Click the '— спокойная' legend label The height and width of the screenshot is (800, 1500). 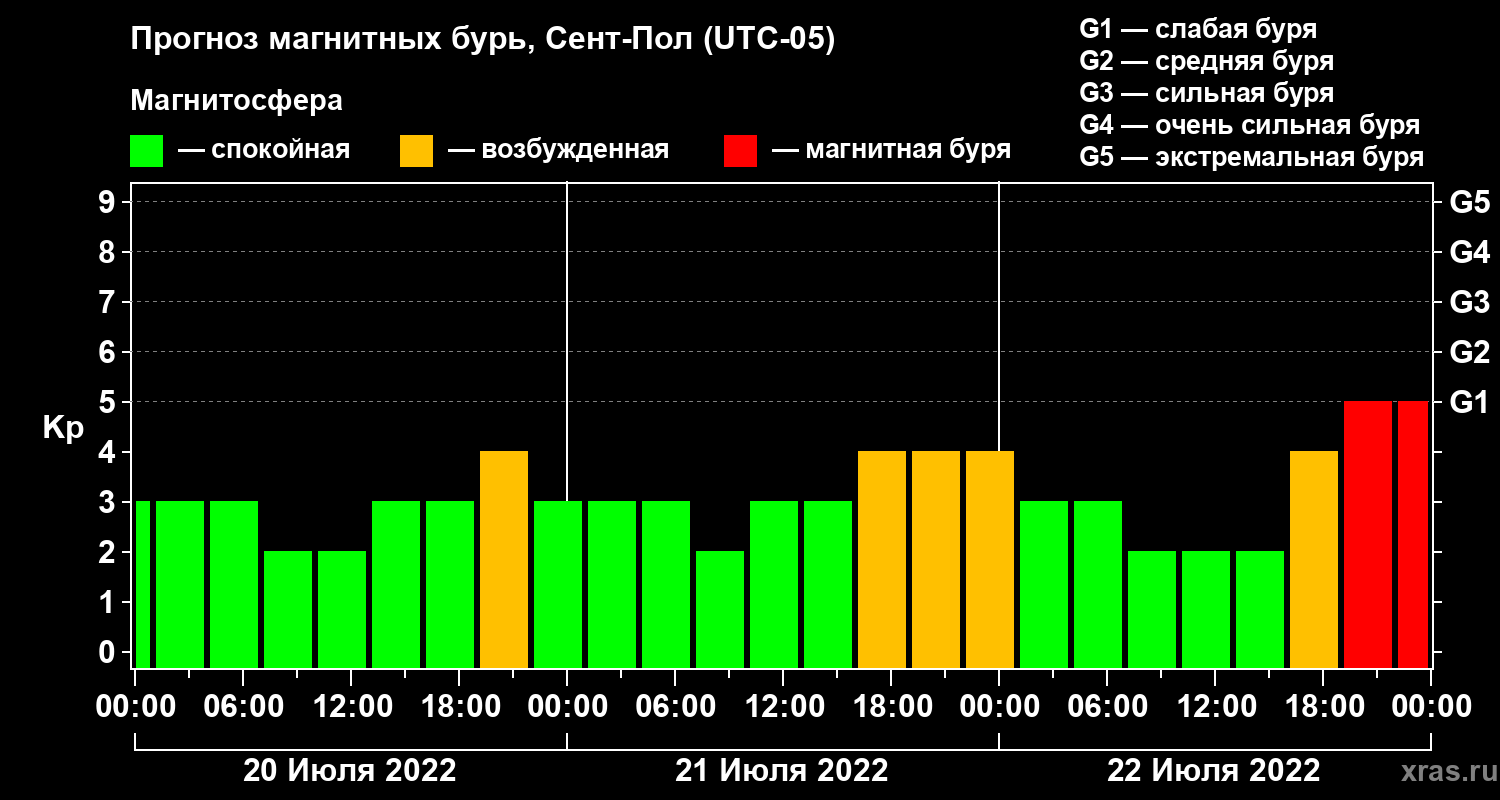coord(264,150)
